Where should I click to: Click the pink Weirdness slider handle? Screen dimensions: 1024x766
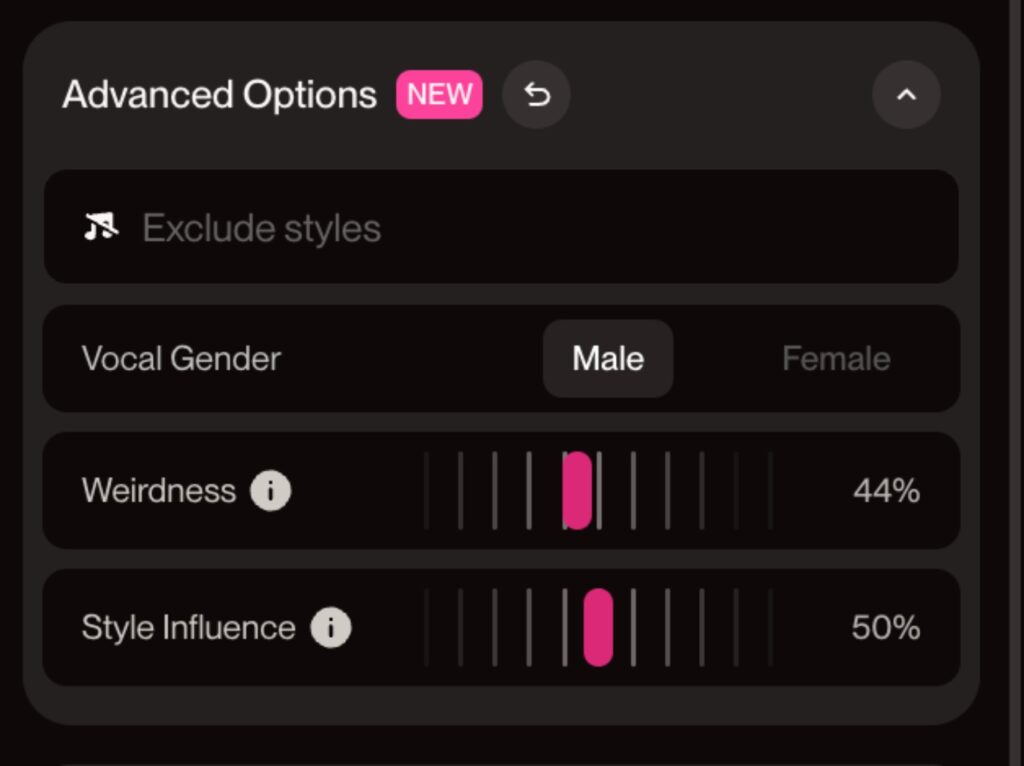coord(577,491)
